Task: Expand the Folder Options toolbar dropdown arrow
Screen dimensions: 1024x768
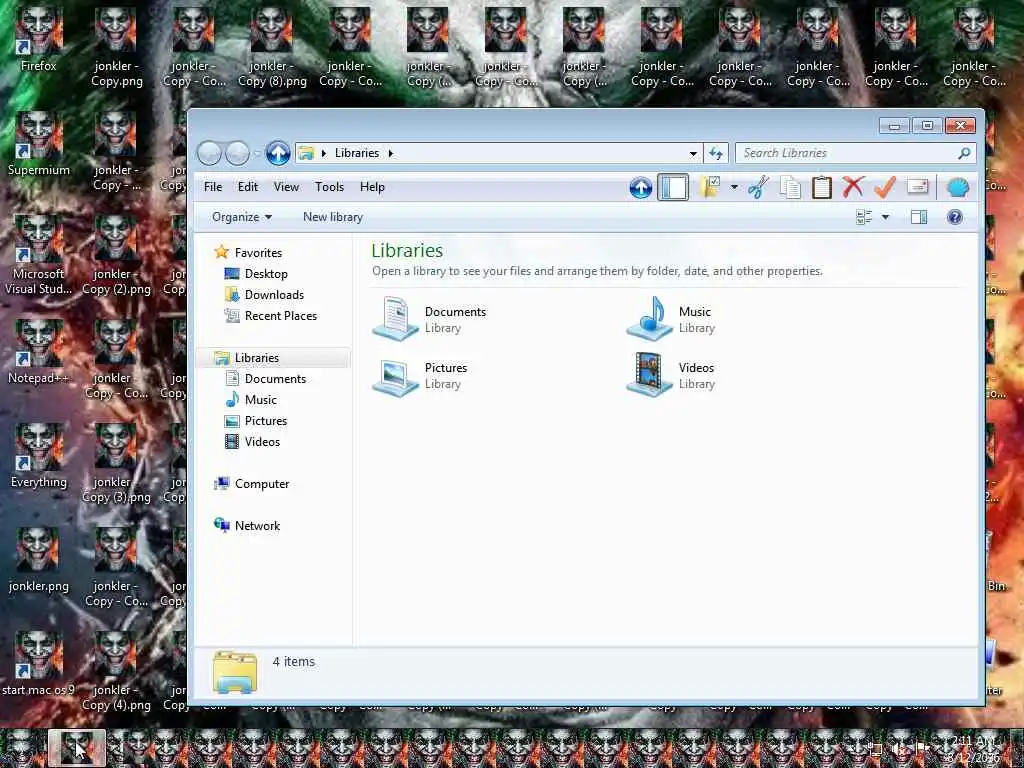Action: [x=734, y=187]
